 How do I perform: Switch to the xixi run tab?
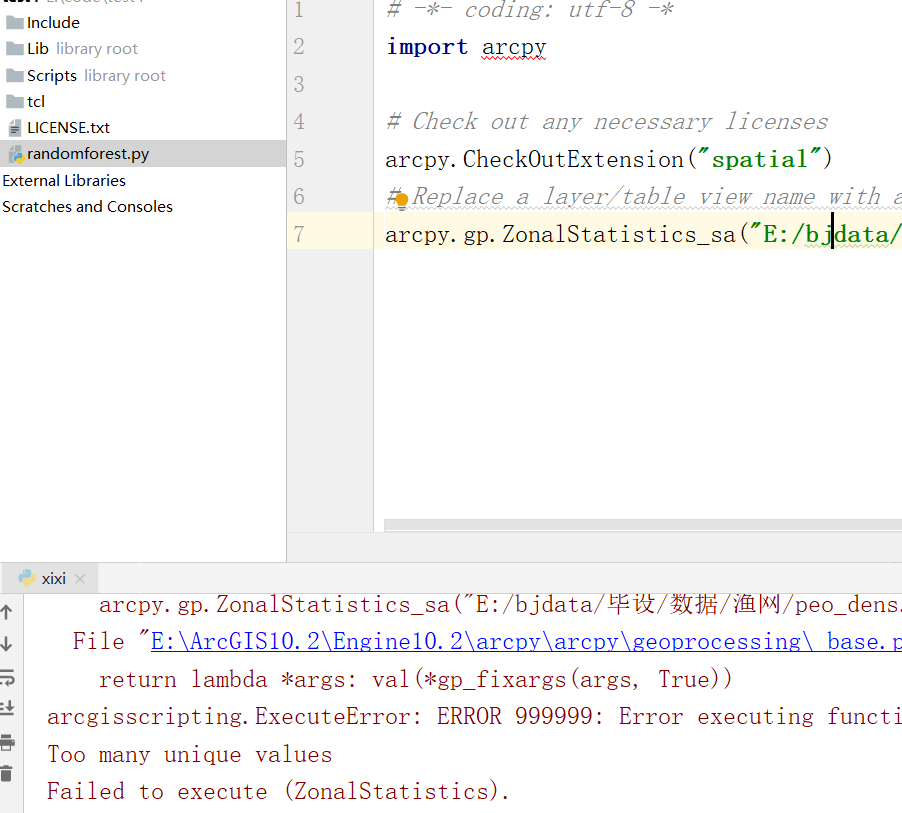click(53, 577)
